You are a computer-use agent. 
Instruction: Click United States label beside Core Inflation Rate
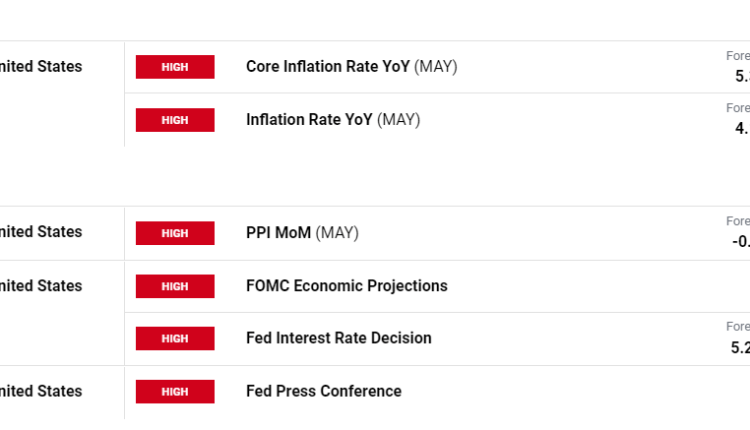click(x=41, y=67)
